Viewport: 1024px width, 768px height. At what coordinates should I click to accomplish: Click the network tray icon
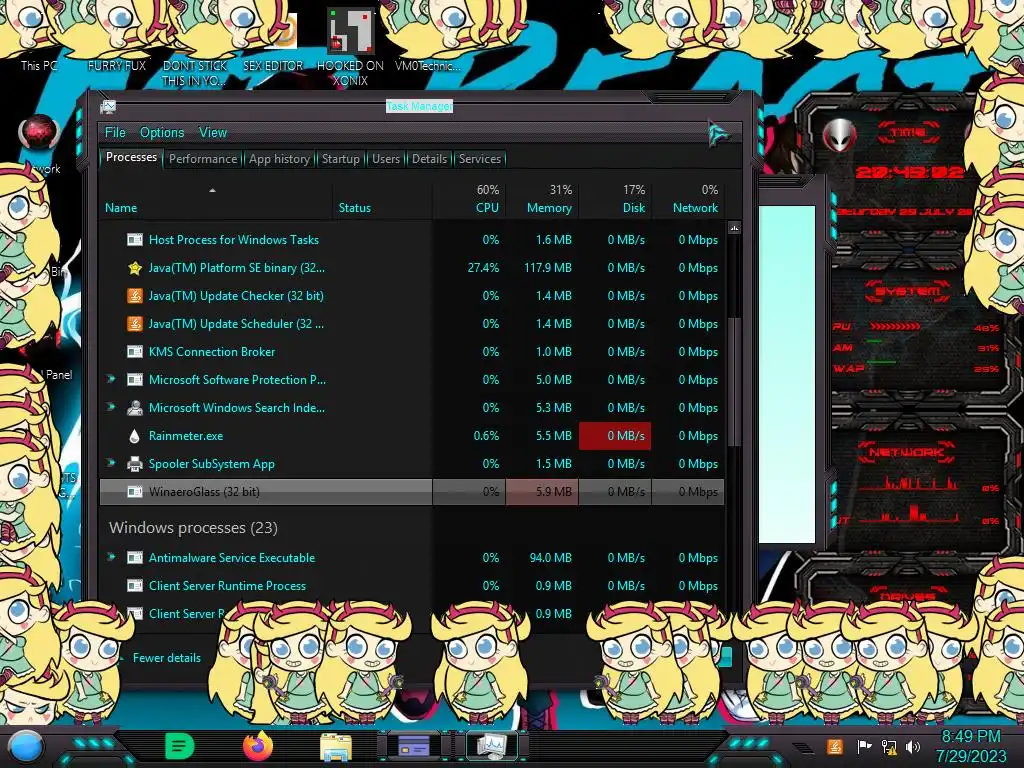tap(889, 746)
